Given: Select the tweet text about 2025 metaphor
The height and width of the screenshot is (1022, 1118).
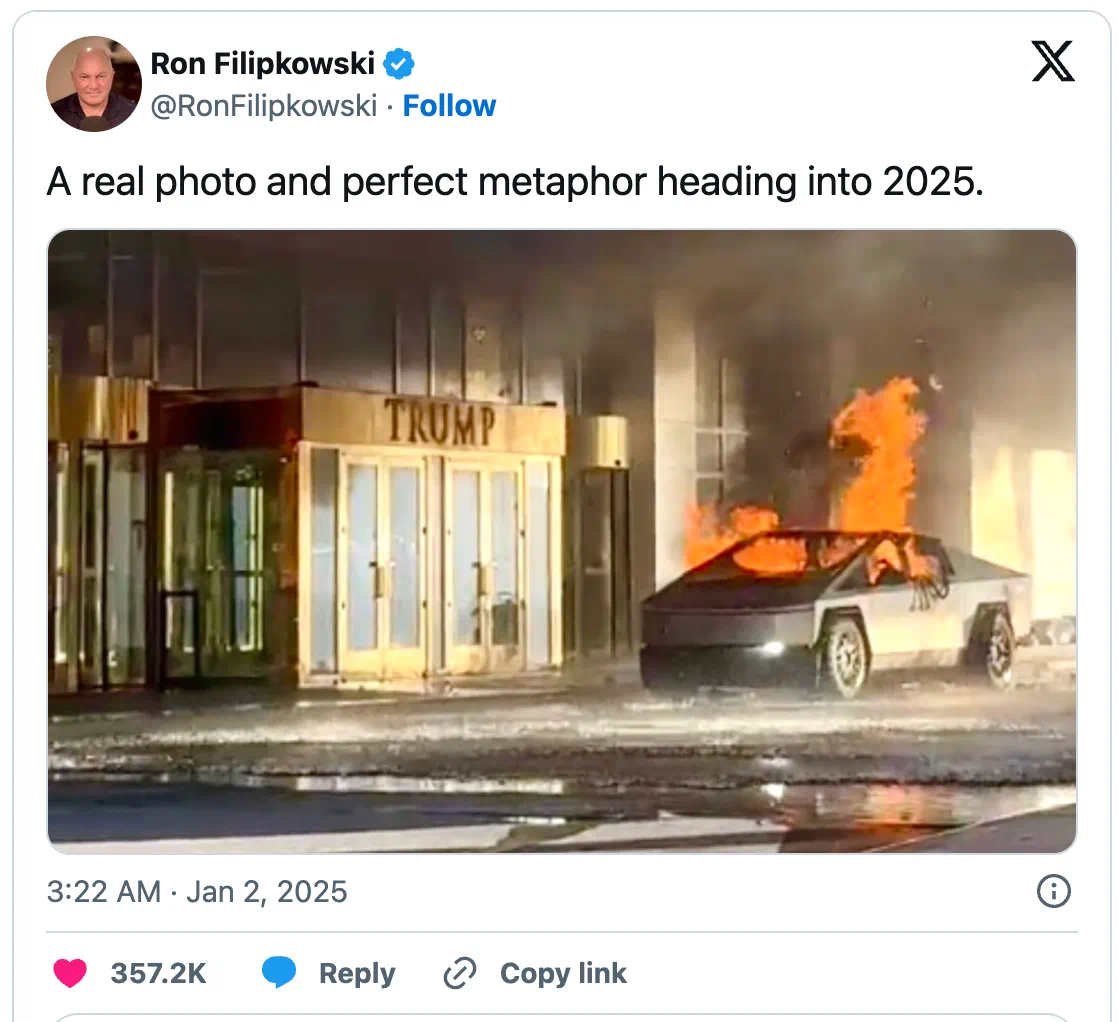Looking at the screenshot, I should click(x=515, y=181).
